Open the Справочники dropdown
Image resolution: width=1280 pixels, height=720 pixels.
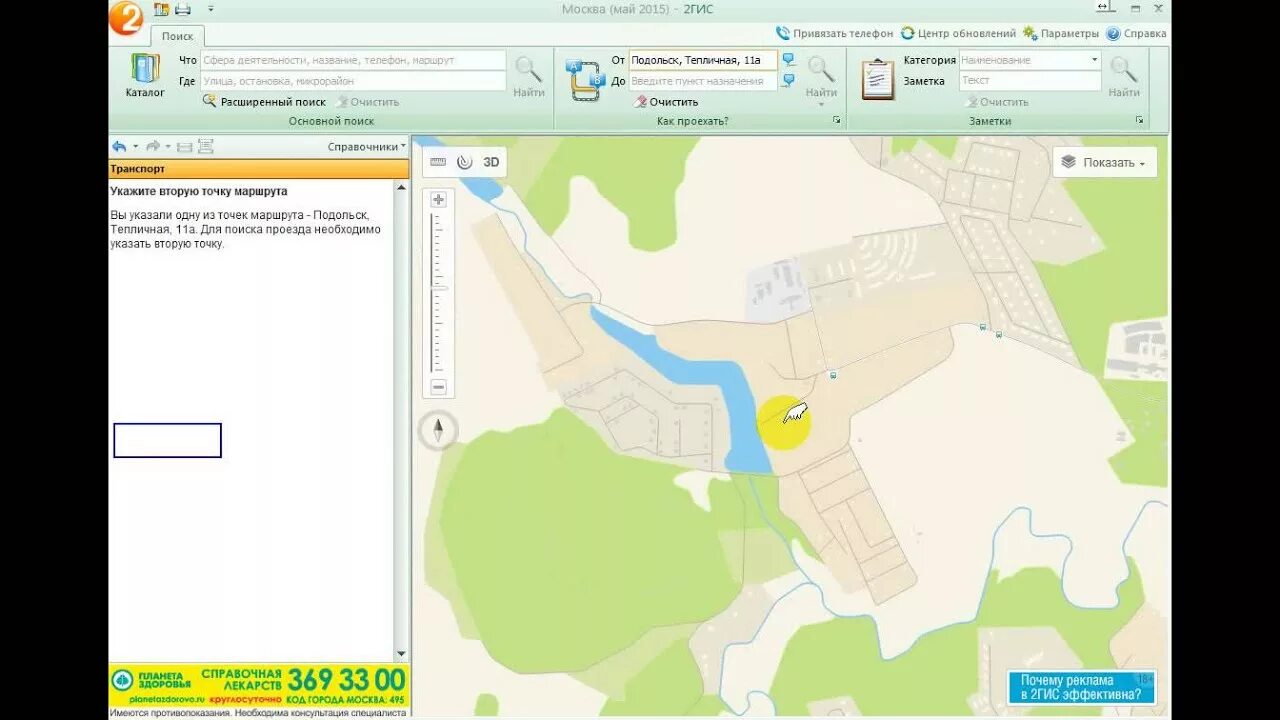(x=367, y=147)
